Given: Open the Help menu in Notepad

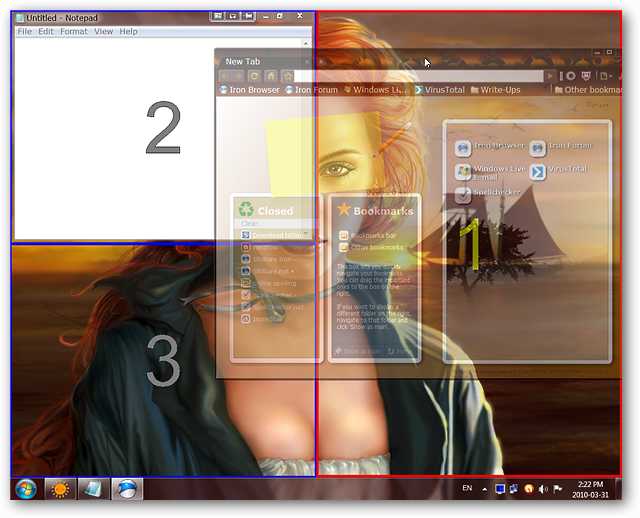Looking at the screenshot, I should [x=129, y=31].
